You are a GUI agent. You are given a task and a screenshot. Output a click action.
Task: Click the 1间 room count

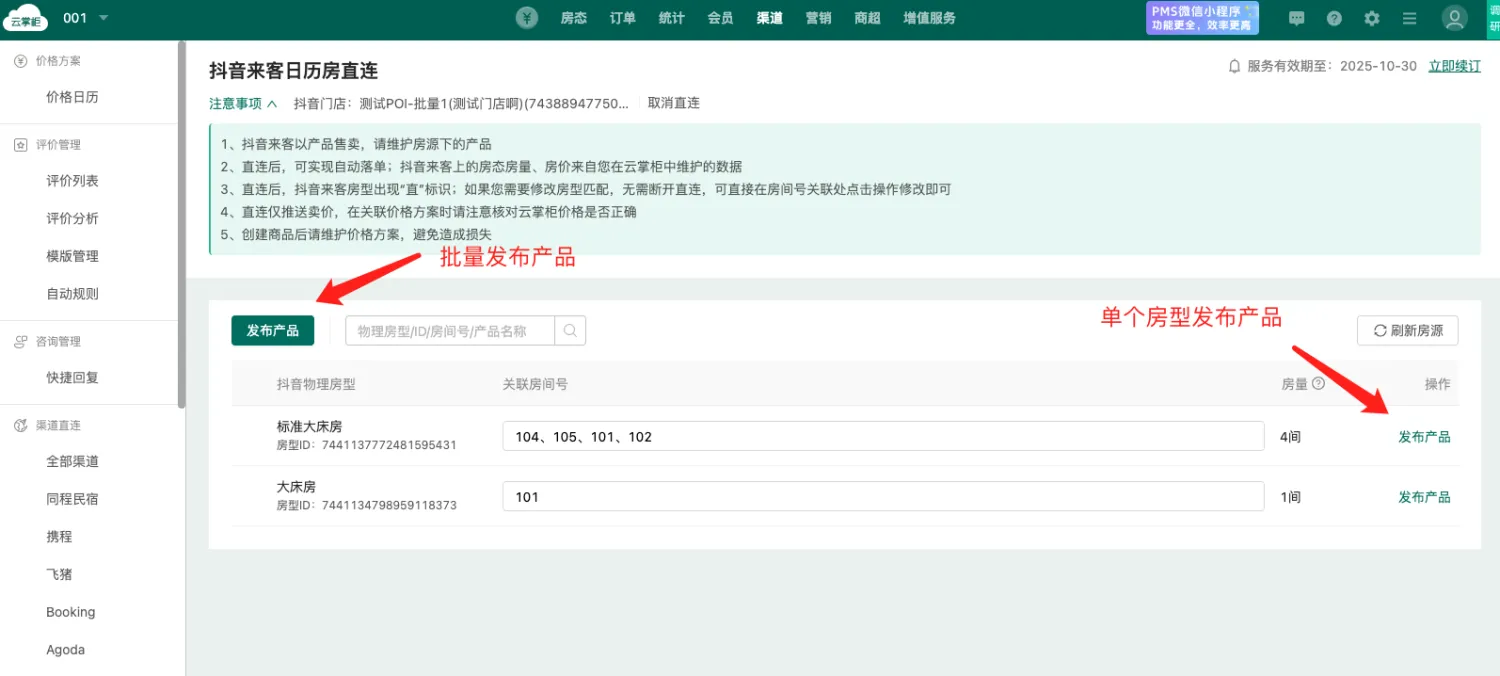(1291, 497)
